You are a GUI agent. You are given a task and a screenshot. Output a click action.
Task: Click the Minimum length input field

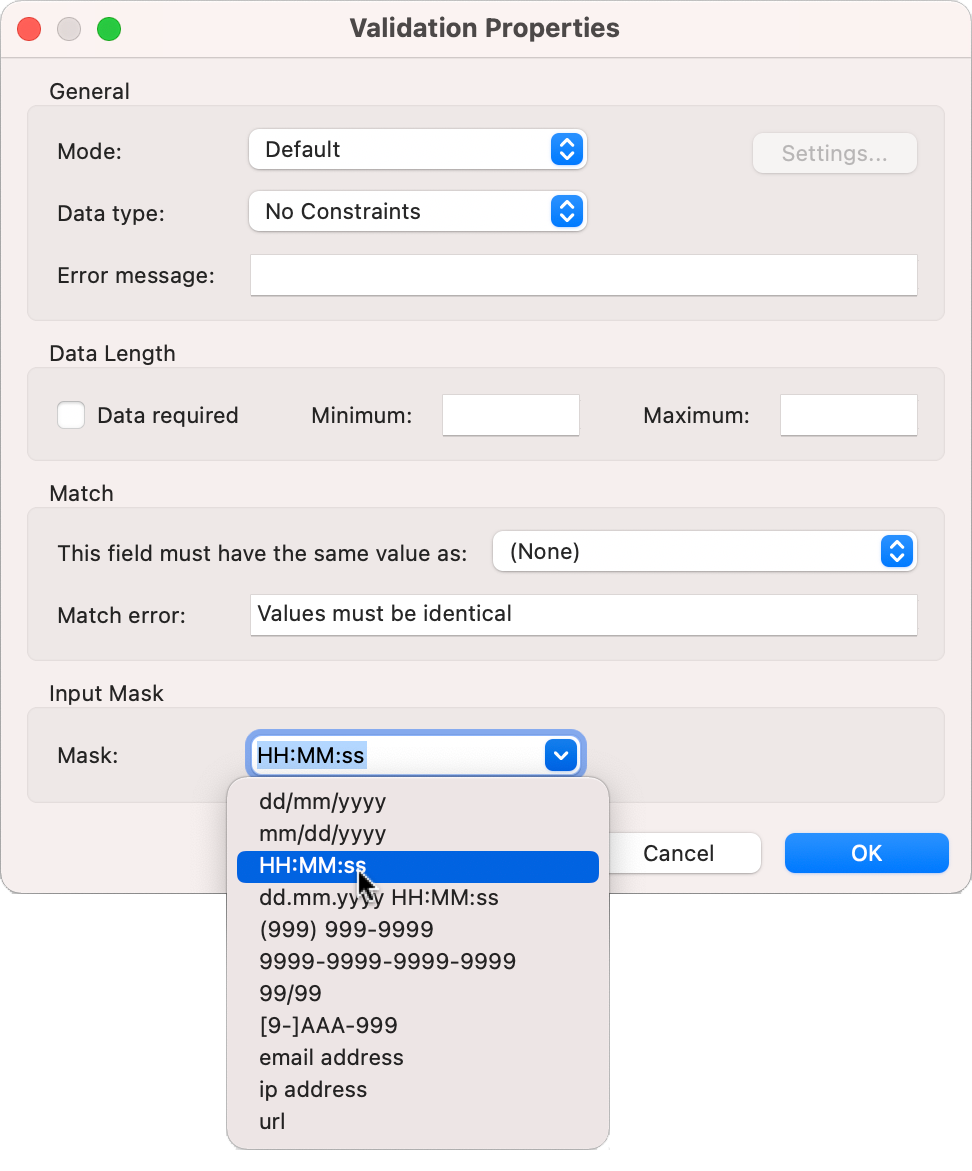511,415
